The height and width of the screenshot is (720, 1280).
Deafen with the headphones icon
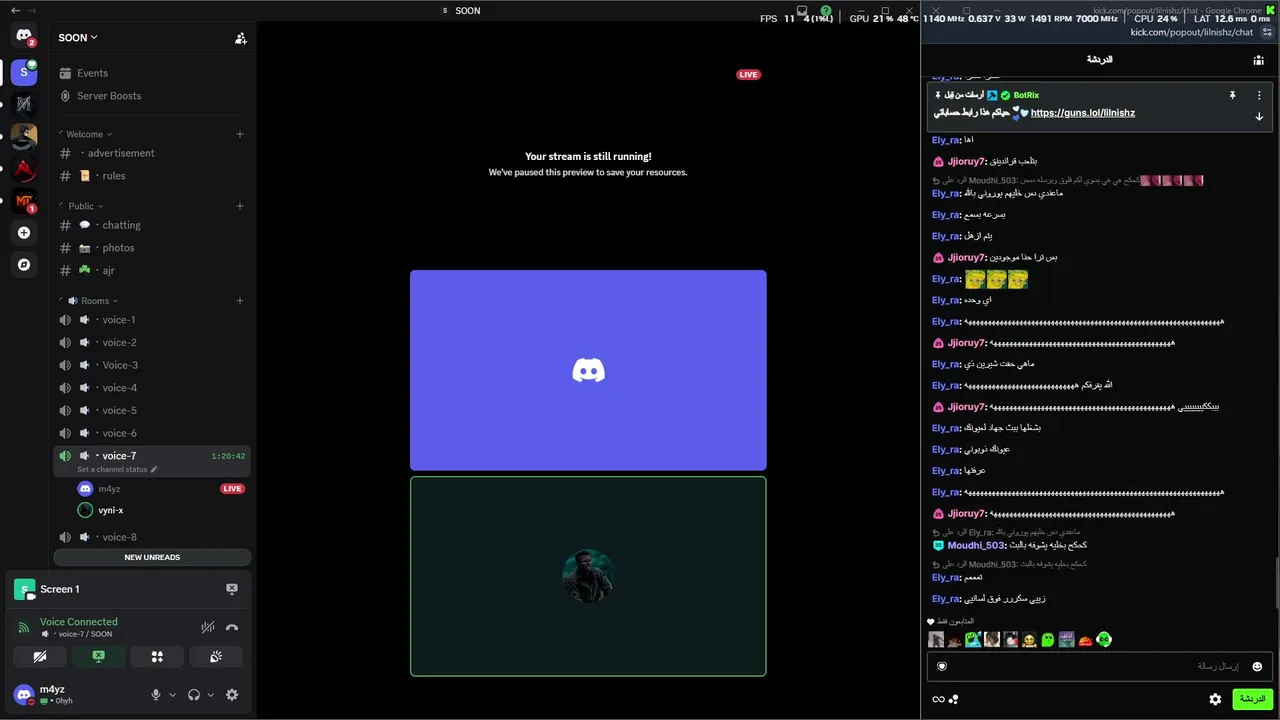tap(194, 695)
